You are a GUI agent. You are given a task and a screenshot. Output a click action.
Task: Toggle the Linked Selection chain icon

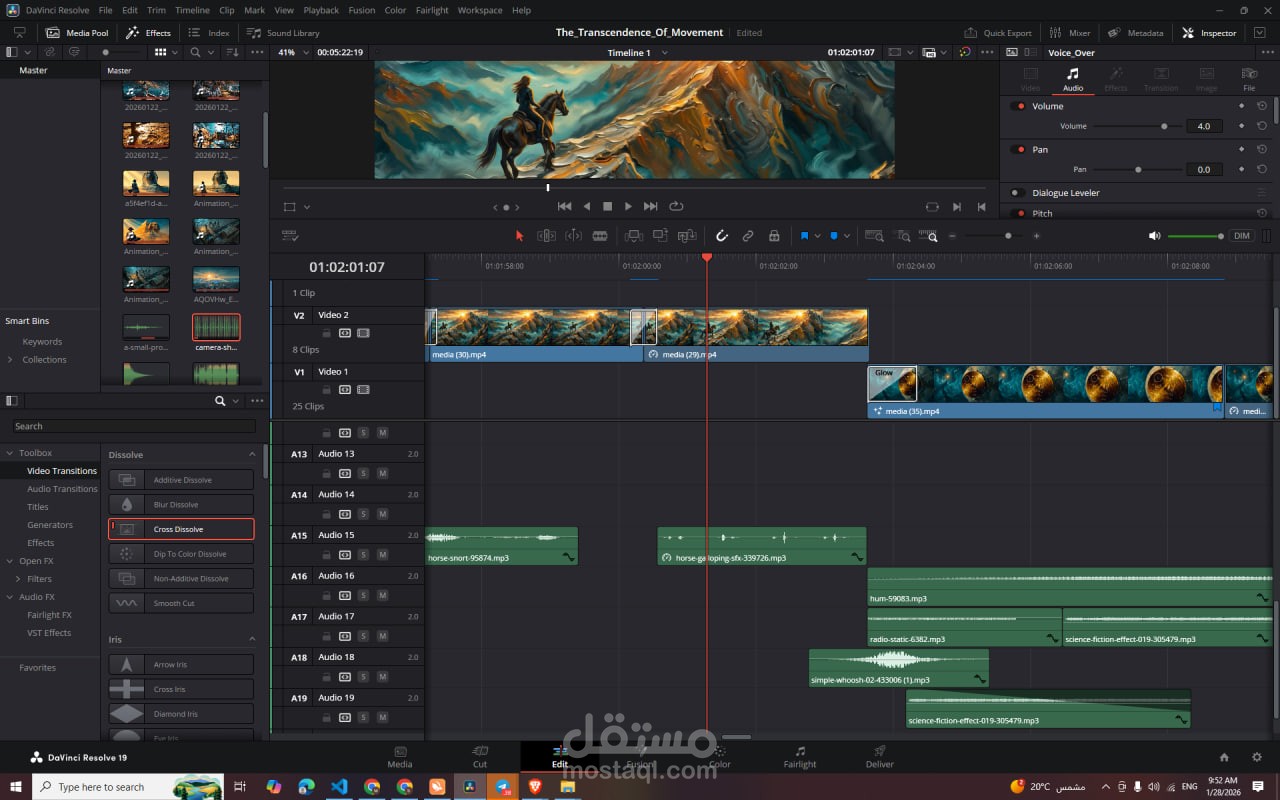click(x=747, y=236)
